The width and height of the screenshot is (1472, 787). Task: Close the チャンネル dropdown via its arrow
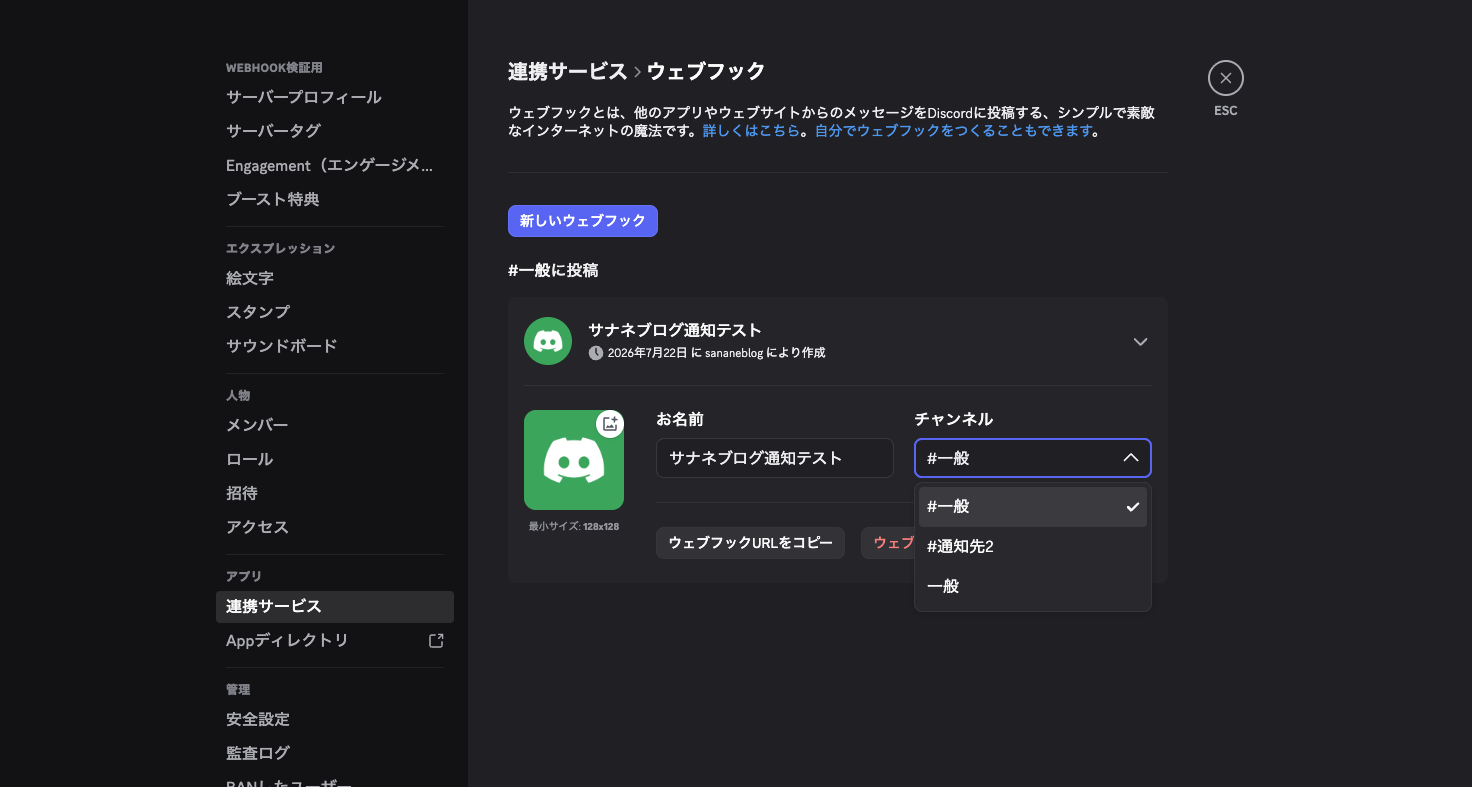pyautogui.click(x=1131, y=458)
